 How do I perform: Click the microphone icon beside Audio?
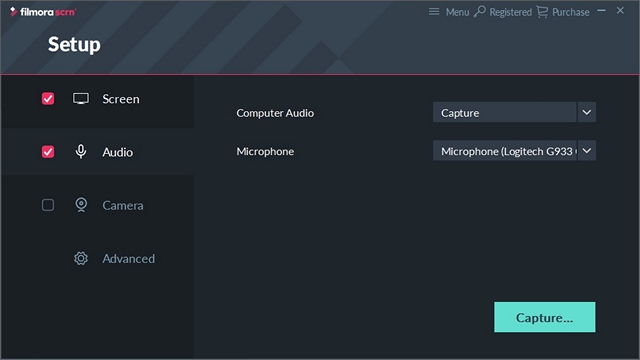[81, 152]
